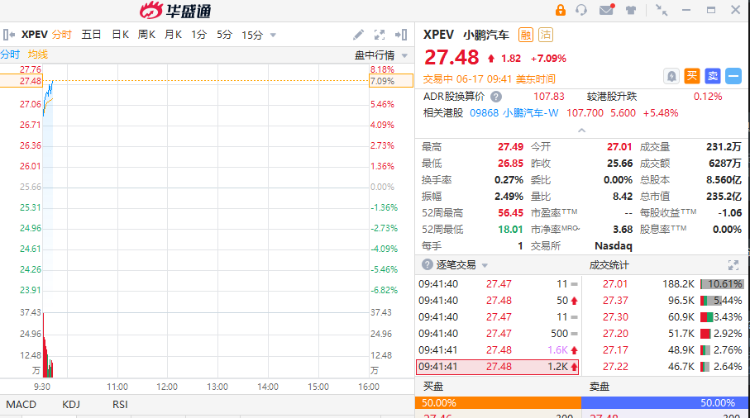Screen dimensions: 750x418
Task: Toggle the left sidebar panel icon
Action: pyautogui.click(x=9, y=35)
